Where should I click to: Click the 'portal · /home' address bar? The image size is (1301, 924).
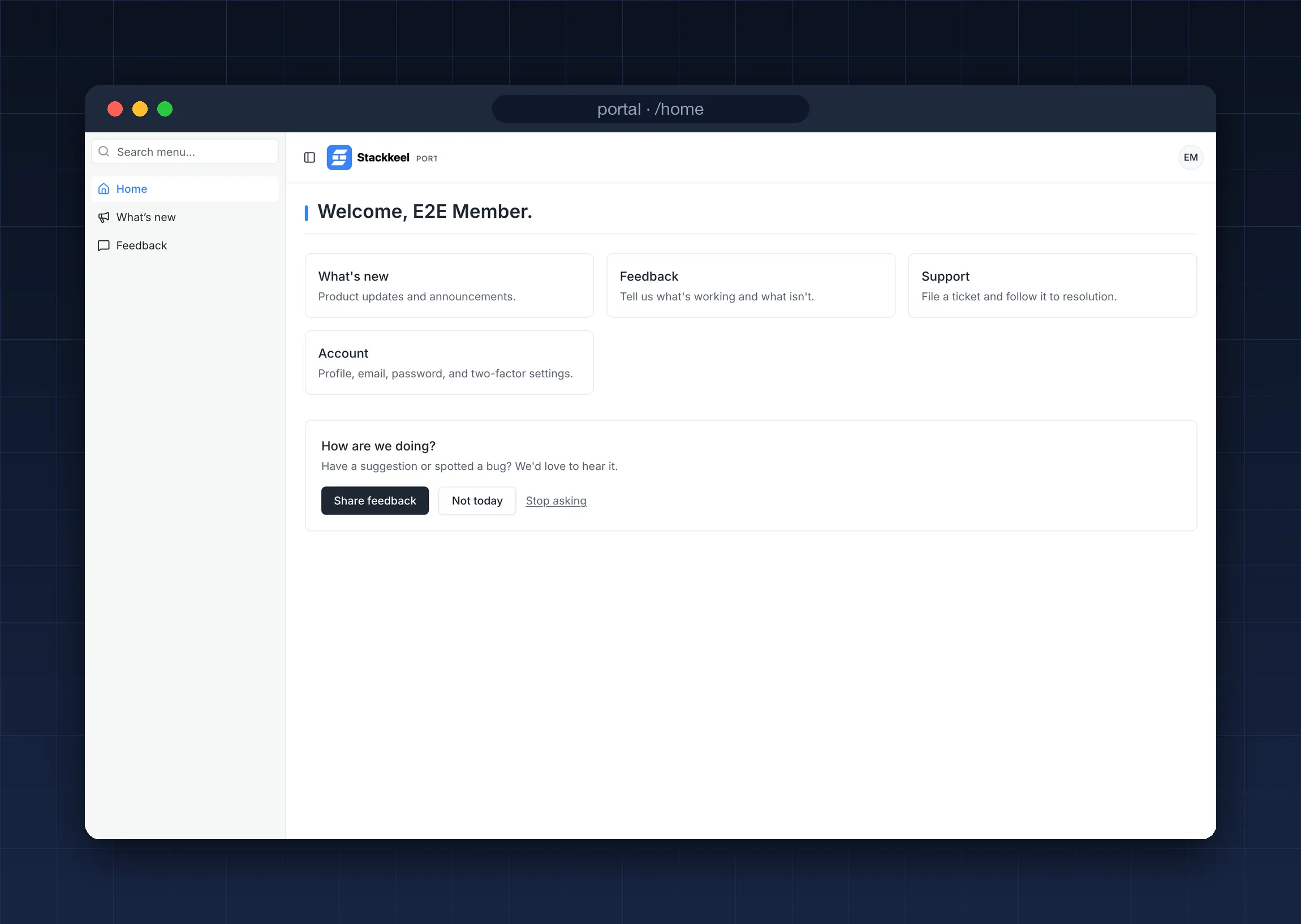coord(650,109)
